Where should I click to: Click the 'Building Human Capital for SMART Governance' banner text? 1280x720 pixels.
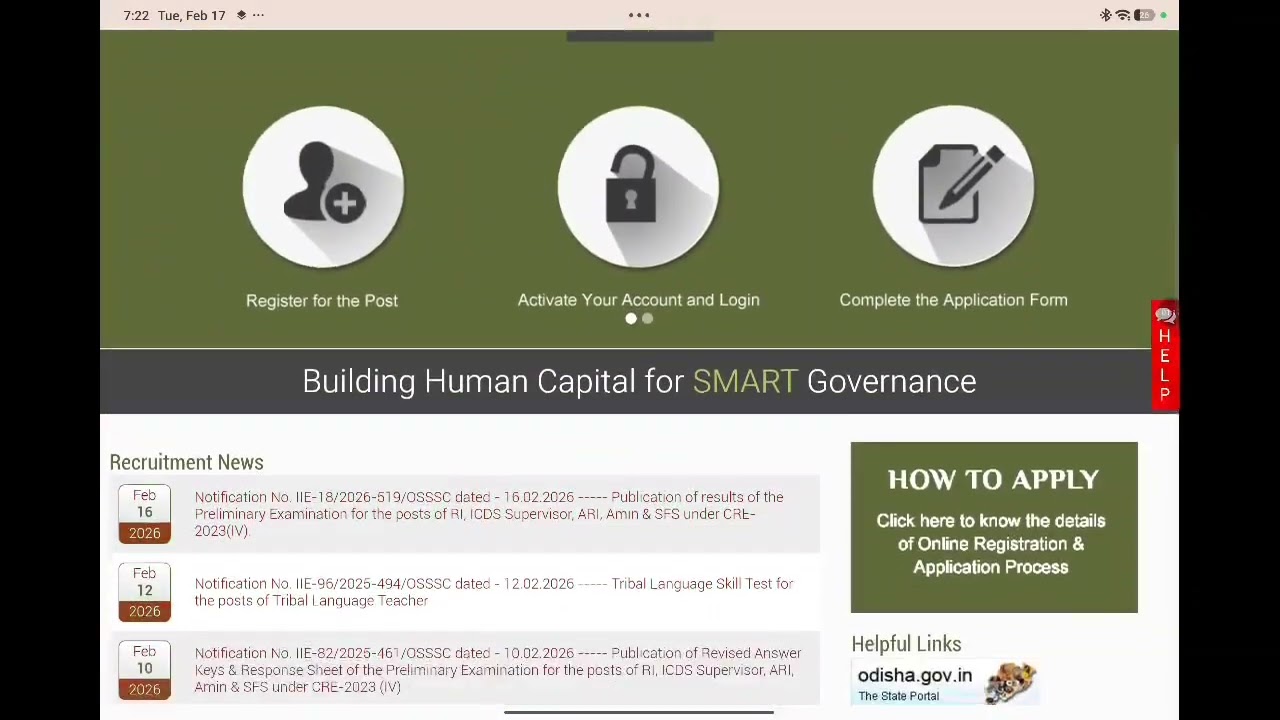[639, 381]
